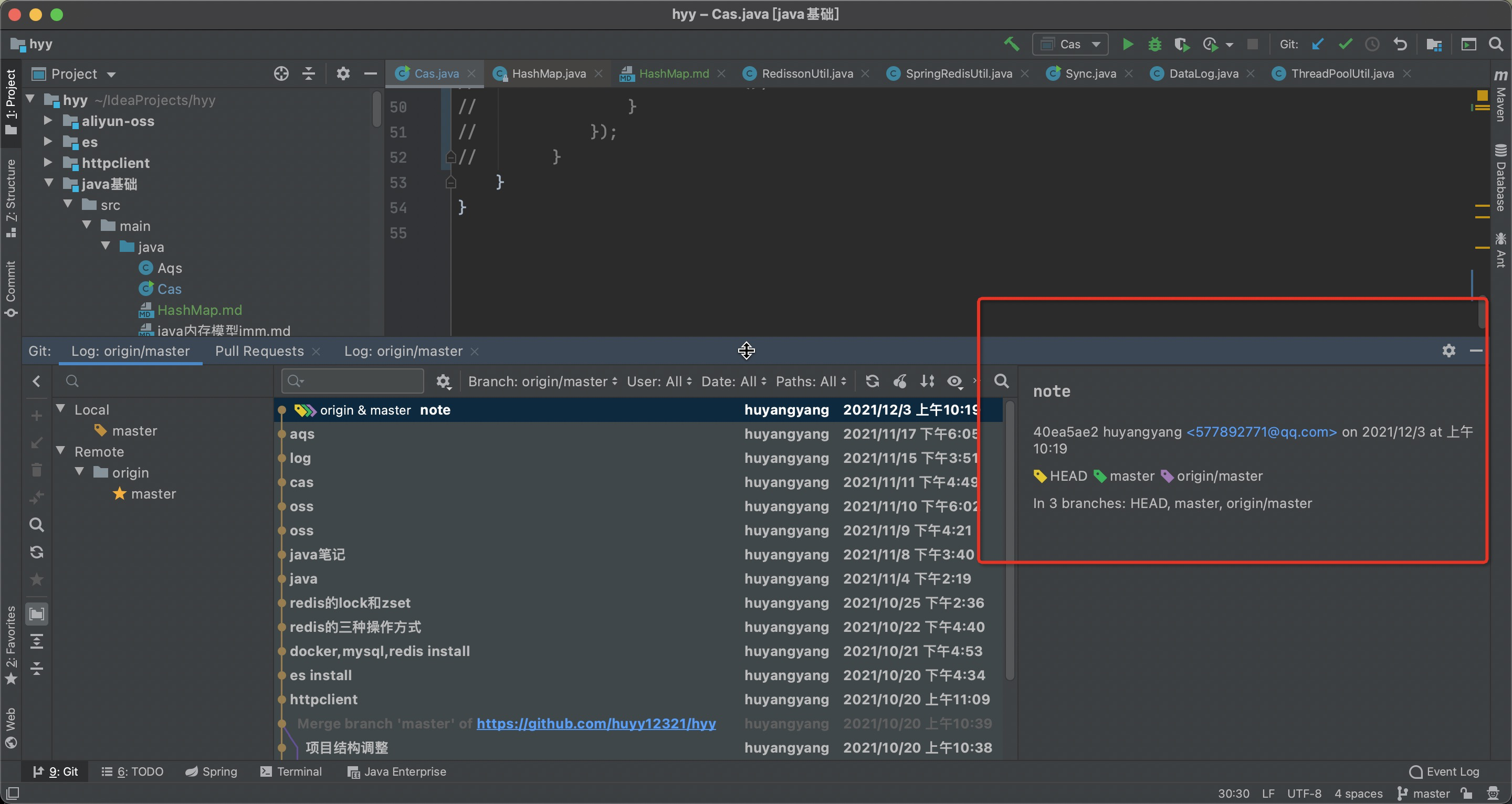This screenshot has height=804, width=1512.
Task: Click the cherry-pick icon in Git log
Action: pos(900,382)
